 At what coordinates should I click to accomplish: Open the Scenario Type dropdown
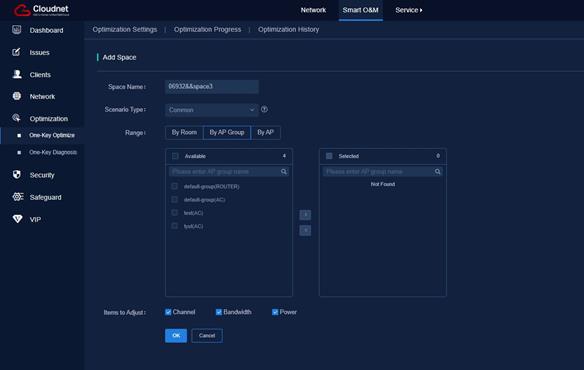click(x=212, y=110)
